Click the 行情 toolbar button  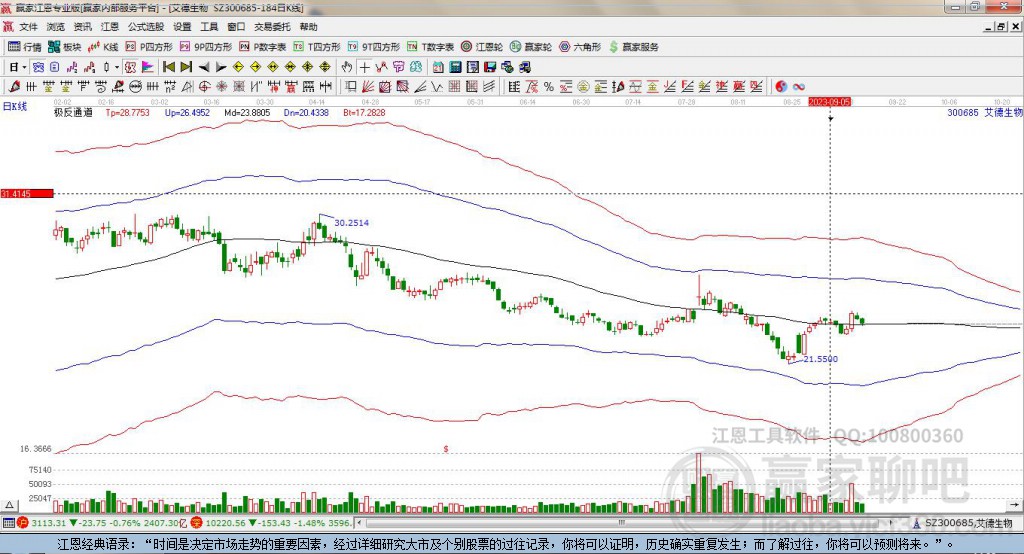pyautogui.click(x=25, y=47)
